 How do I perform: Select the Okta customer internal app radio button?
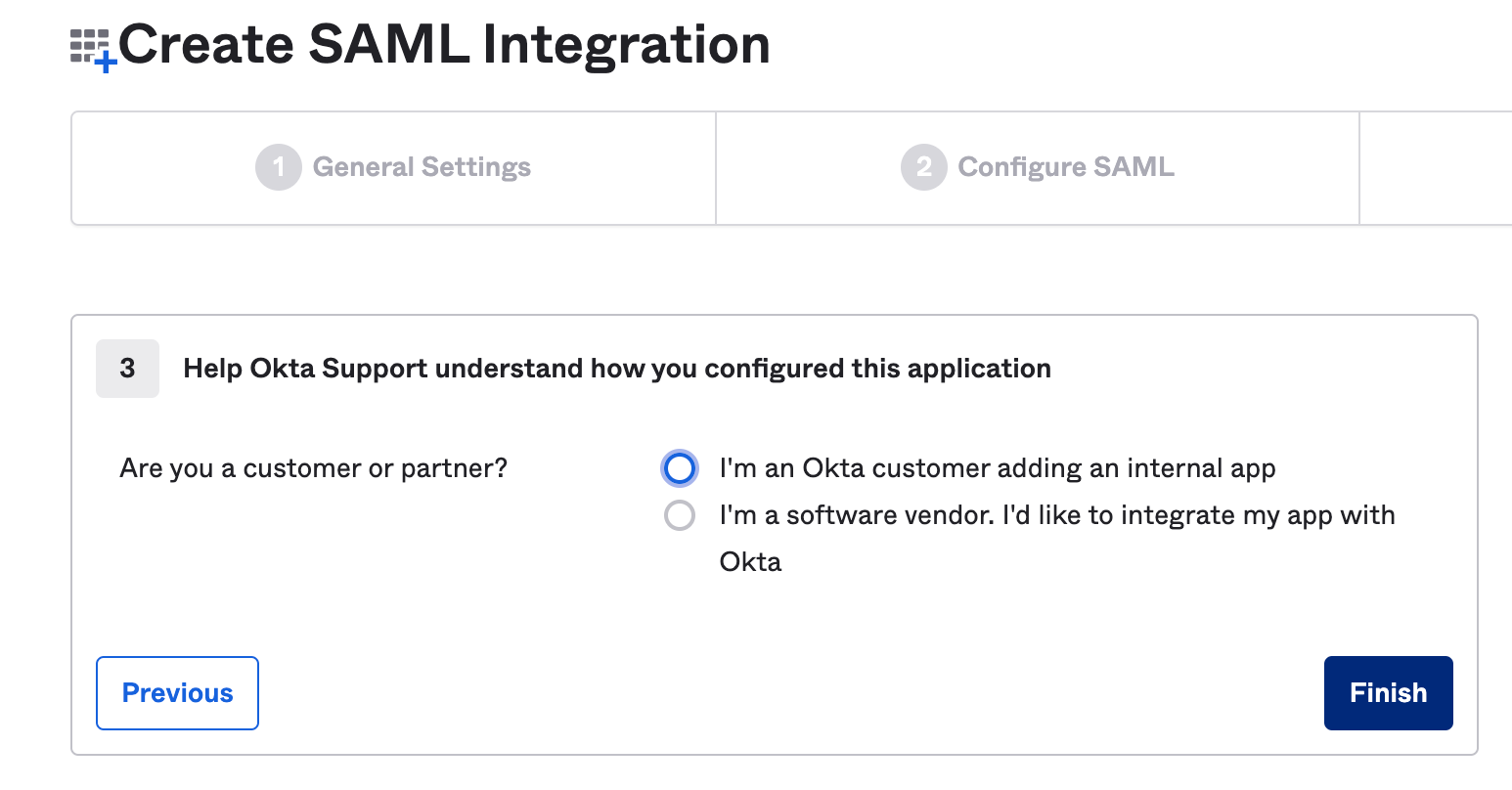(x=680, y=468)
